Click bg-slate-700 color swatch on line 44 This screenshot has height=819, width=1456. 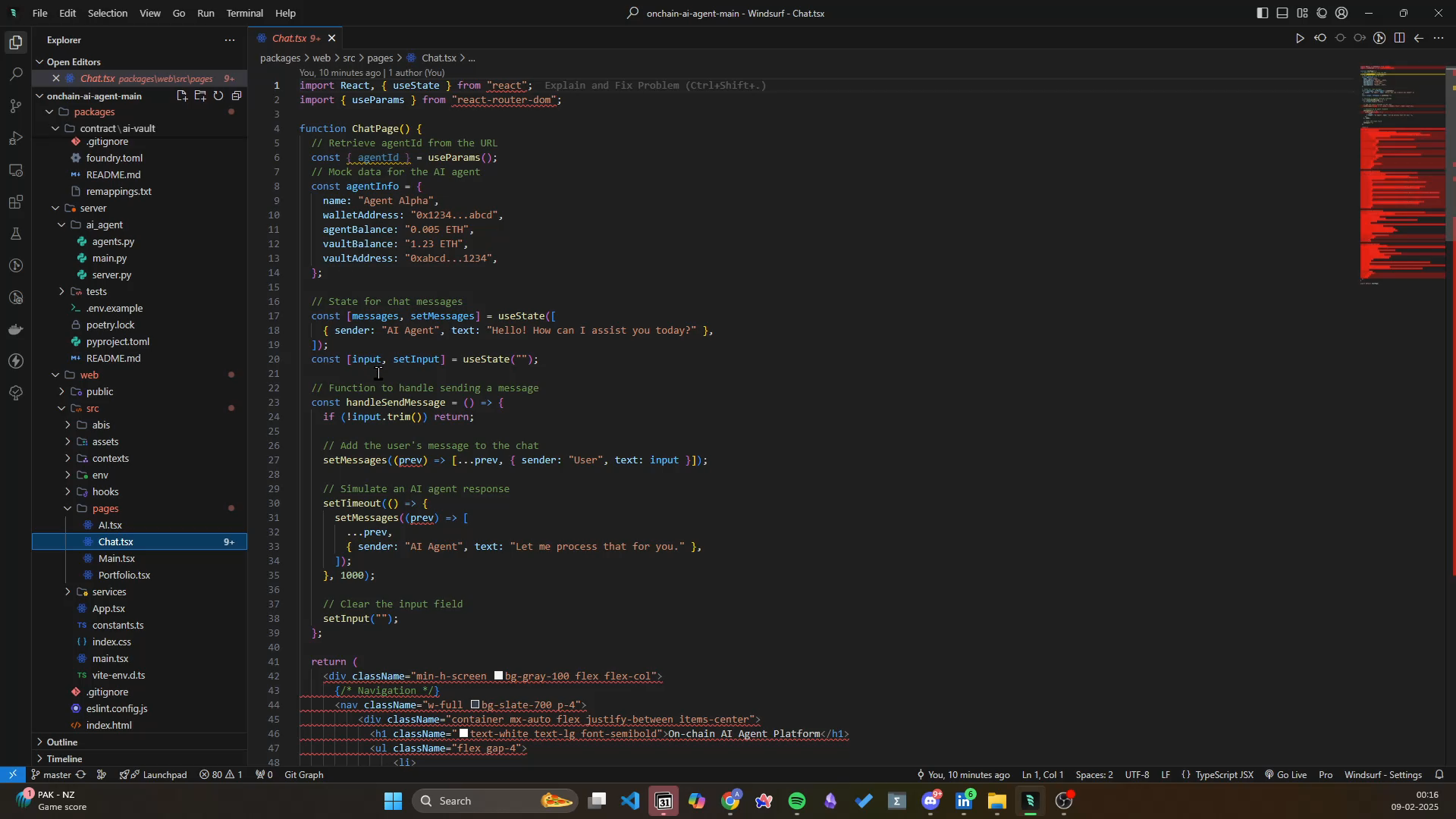coord(475,705)
